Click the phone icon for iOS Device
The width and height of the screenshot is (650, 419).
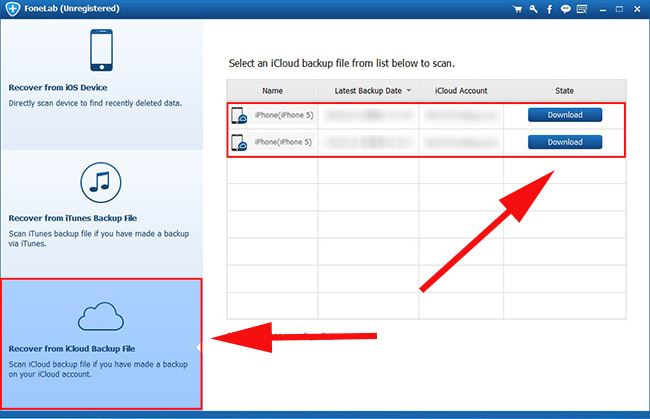[x=102, y=50]
